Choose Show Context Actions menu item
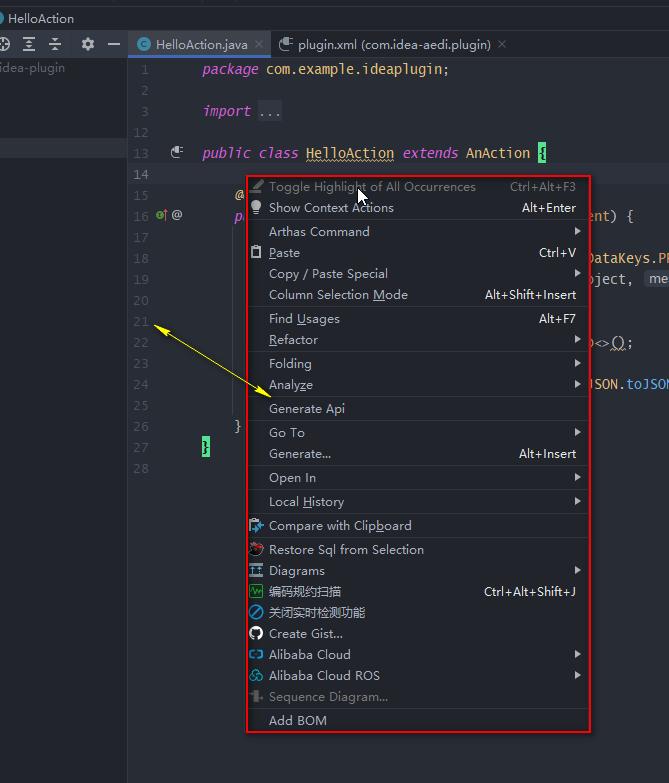The height and width of the screenshot is (783, 669). (x=418, y=207)
